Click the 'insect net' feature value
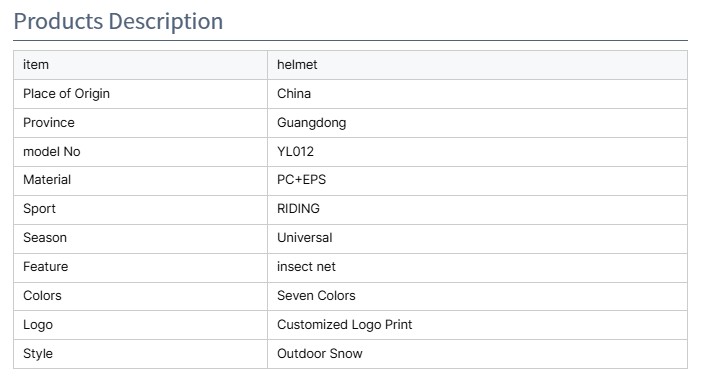 pos(306,267)
